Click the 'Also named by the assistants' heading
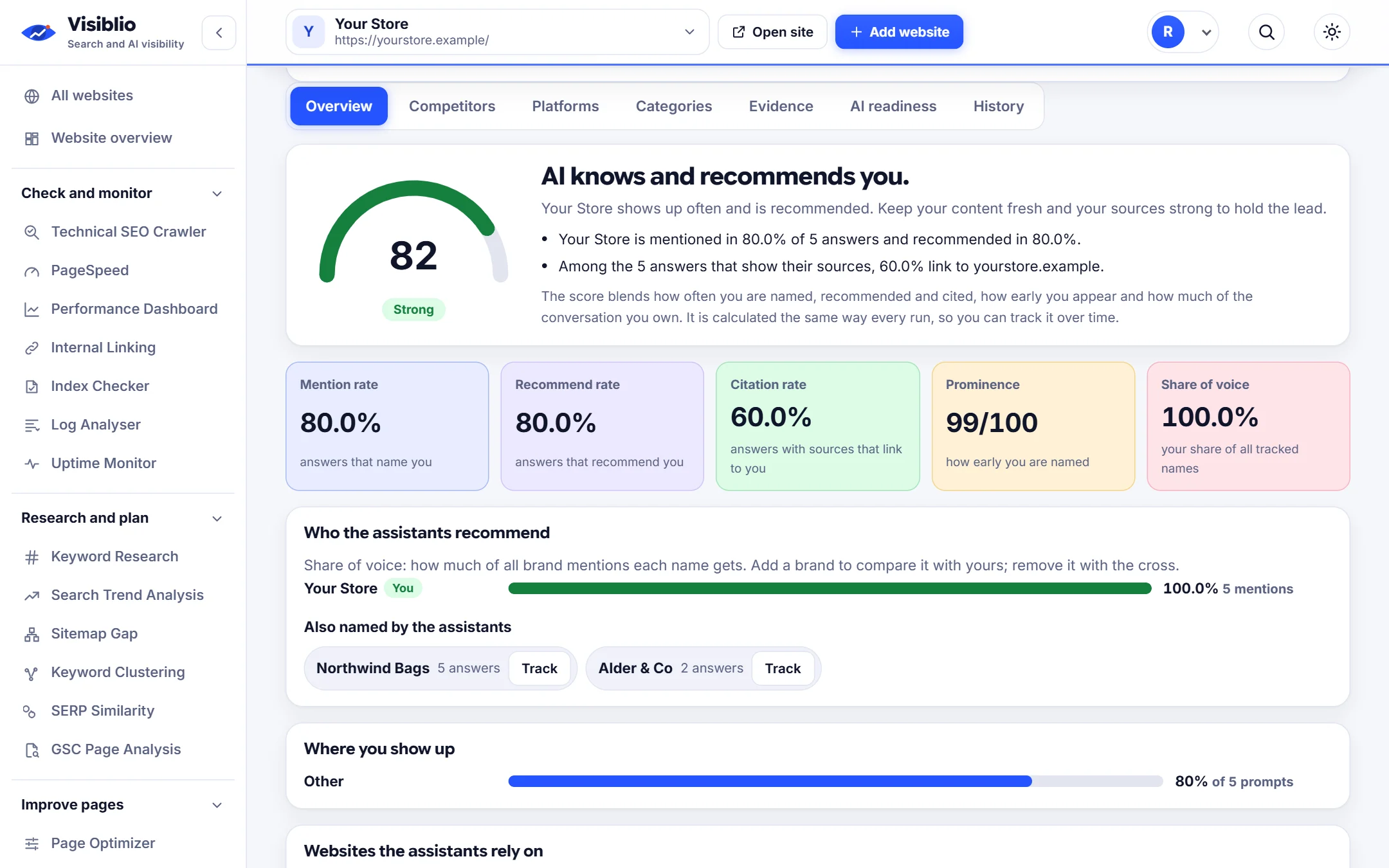This screenshot has height=868, width=1389. (x=408, y=627)
